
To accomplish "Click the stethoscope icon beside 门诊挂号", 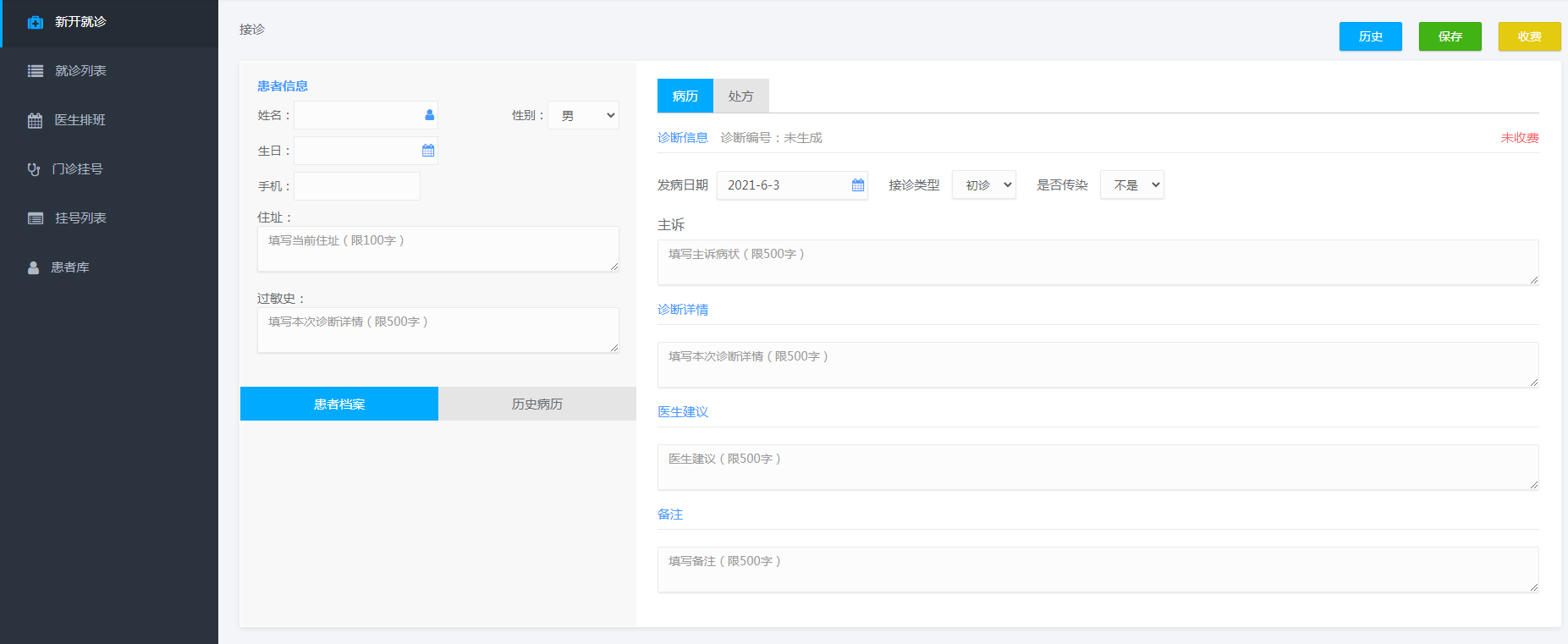I will coord(34,169).
